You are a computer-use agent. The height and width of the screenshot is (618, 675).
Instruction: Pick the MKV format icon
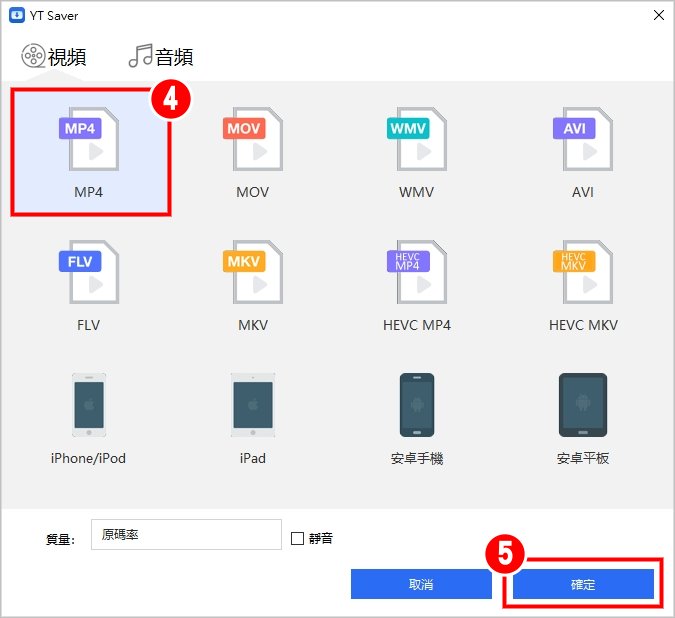[253, 272]
